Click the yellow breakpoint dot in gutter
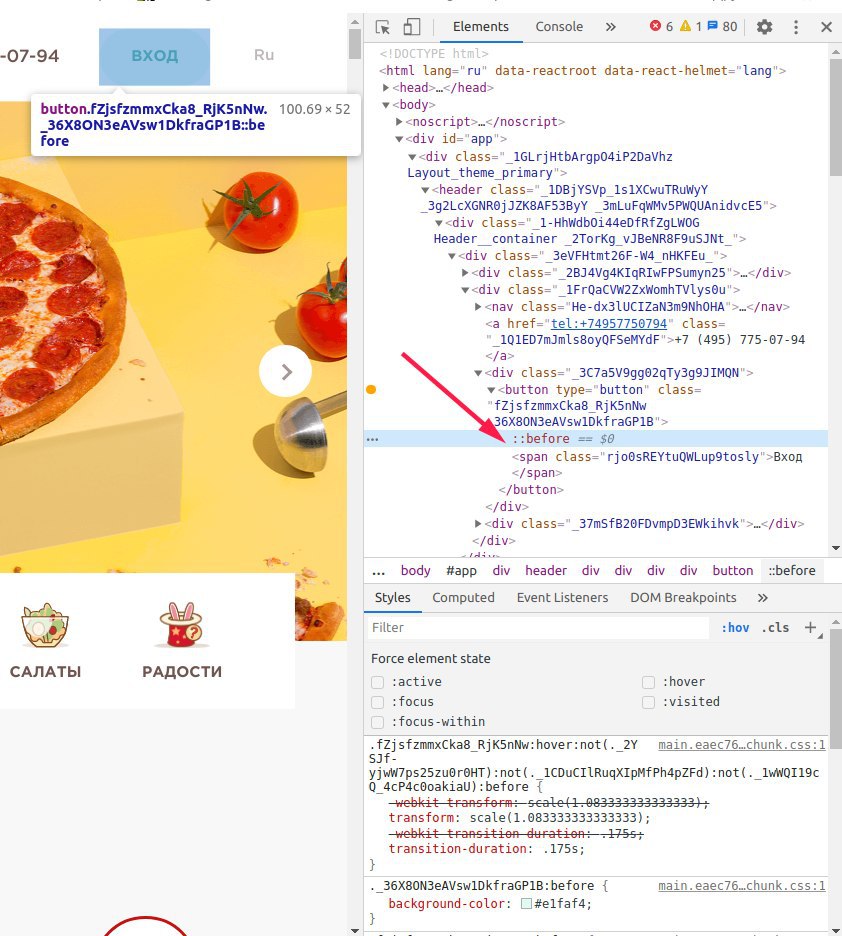Screen dimensions: 842x936 (371, 390)
